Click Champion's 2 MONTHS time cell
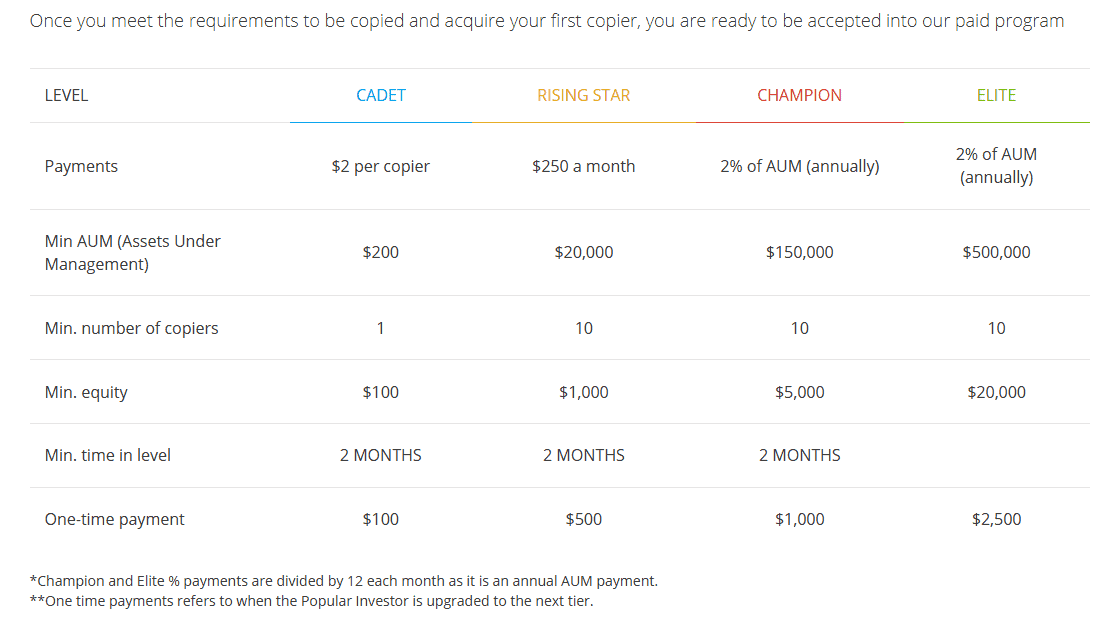This screenshot has height=624, width=1109. click(x=799, y=456)
